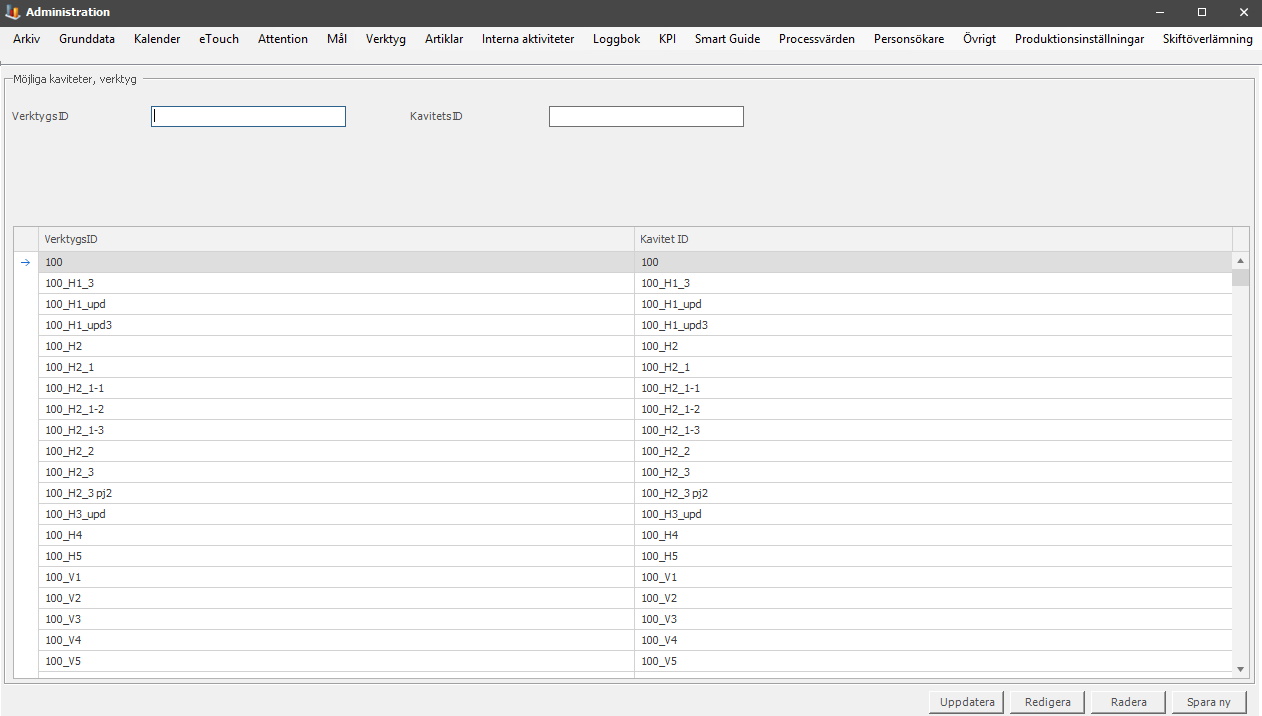Open the Grunddata menu
The height and width of the screenshot is (716, 1262).
point(87,39)
